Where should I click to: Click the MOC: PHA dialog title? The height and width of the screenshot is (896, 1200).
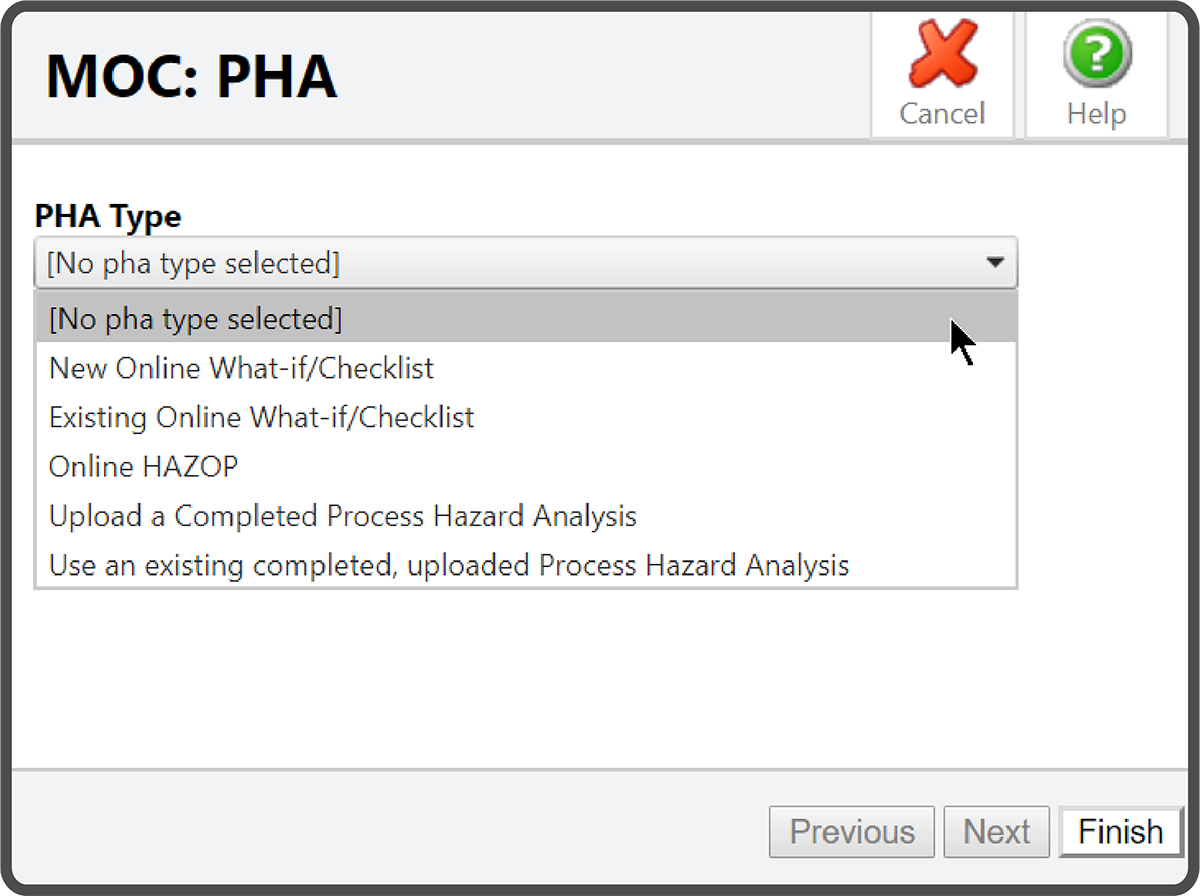189,75
